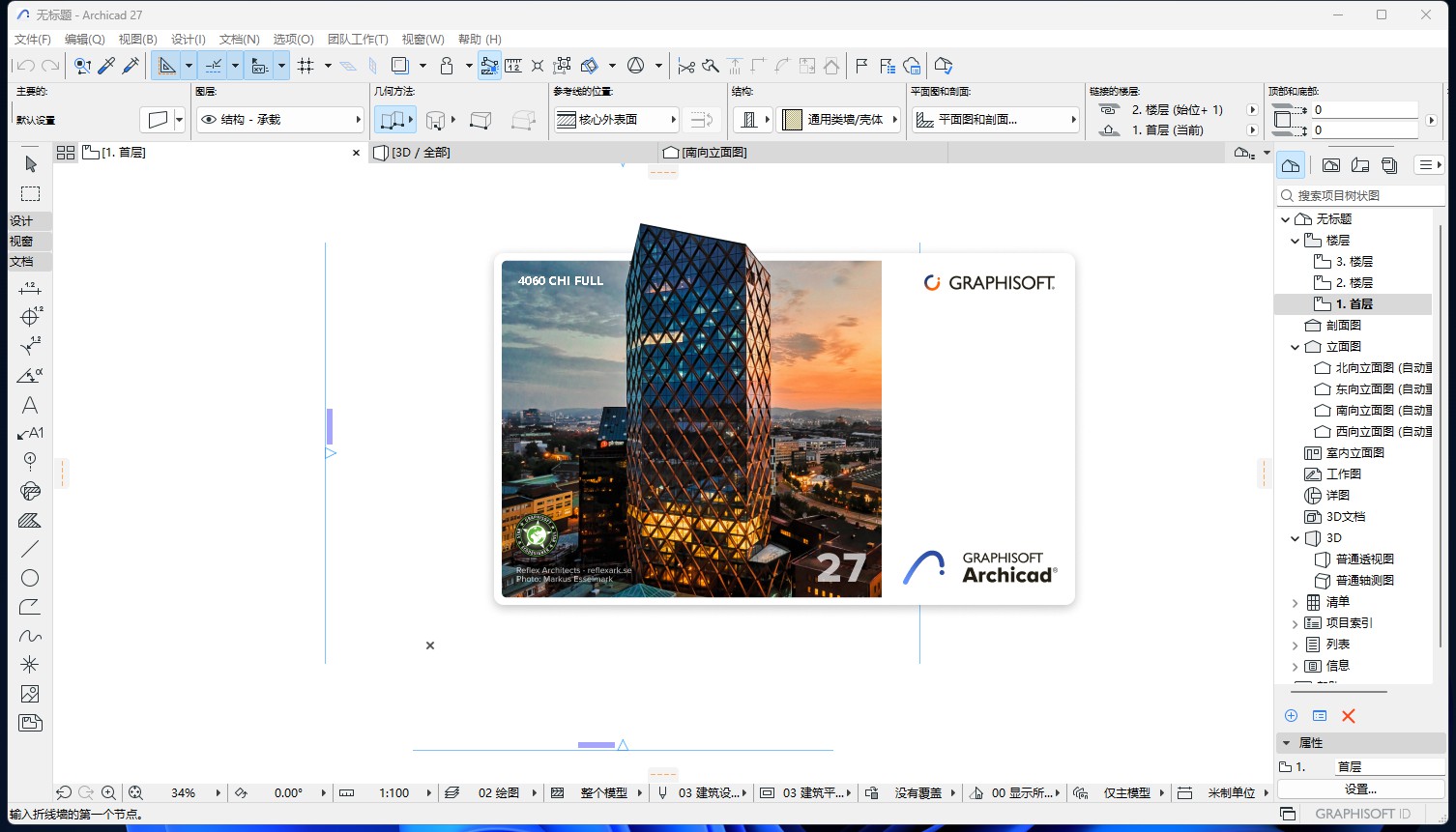Click the Measure ruler icon
The image size is (1456, 832).
pos(513,66)
